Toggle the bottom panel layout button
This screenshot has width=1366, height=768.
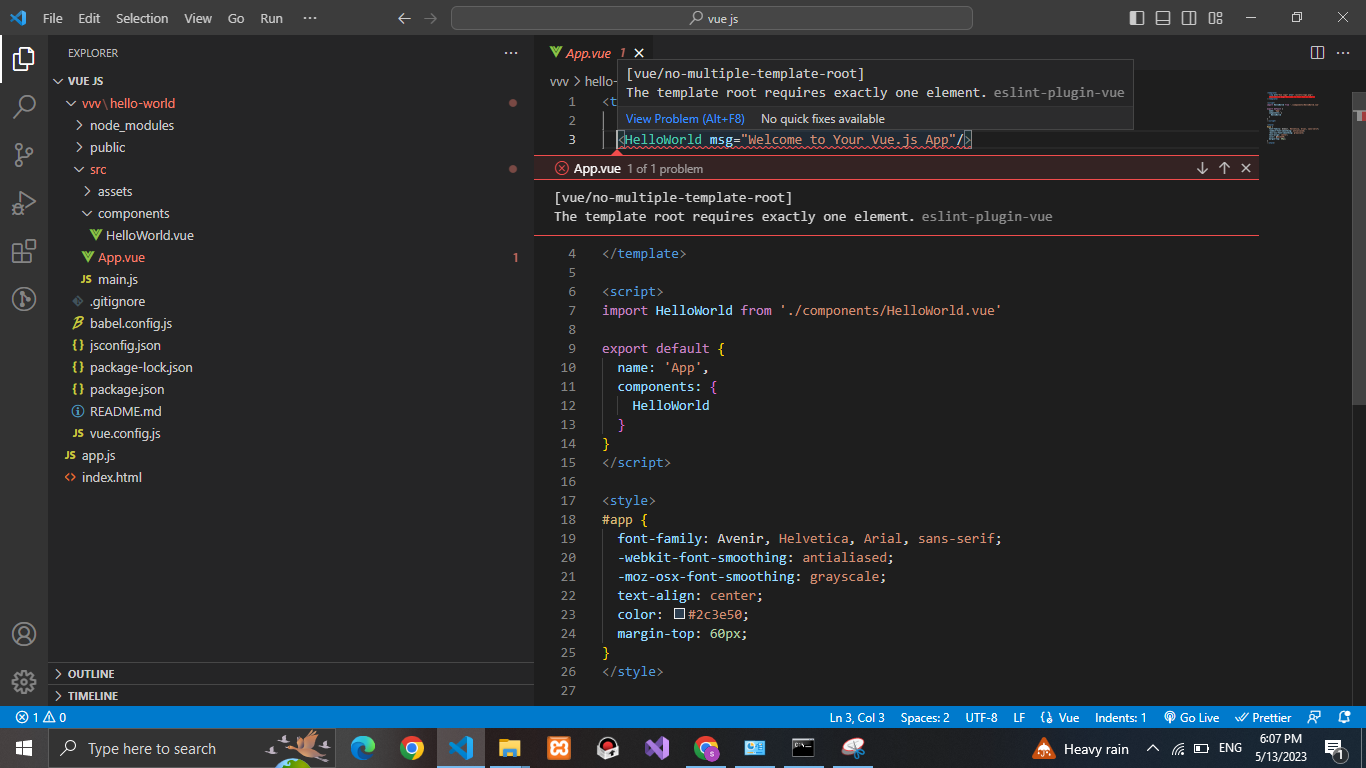click(1163, 18)
